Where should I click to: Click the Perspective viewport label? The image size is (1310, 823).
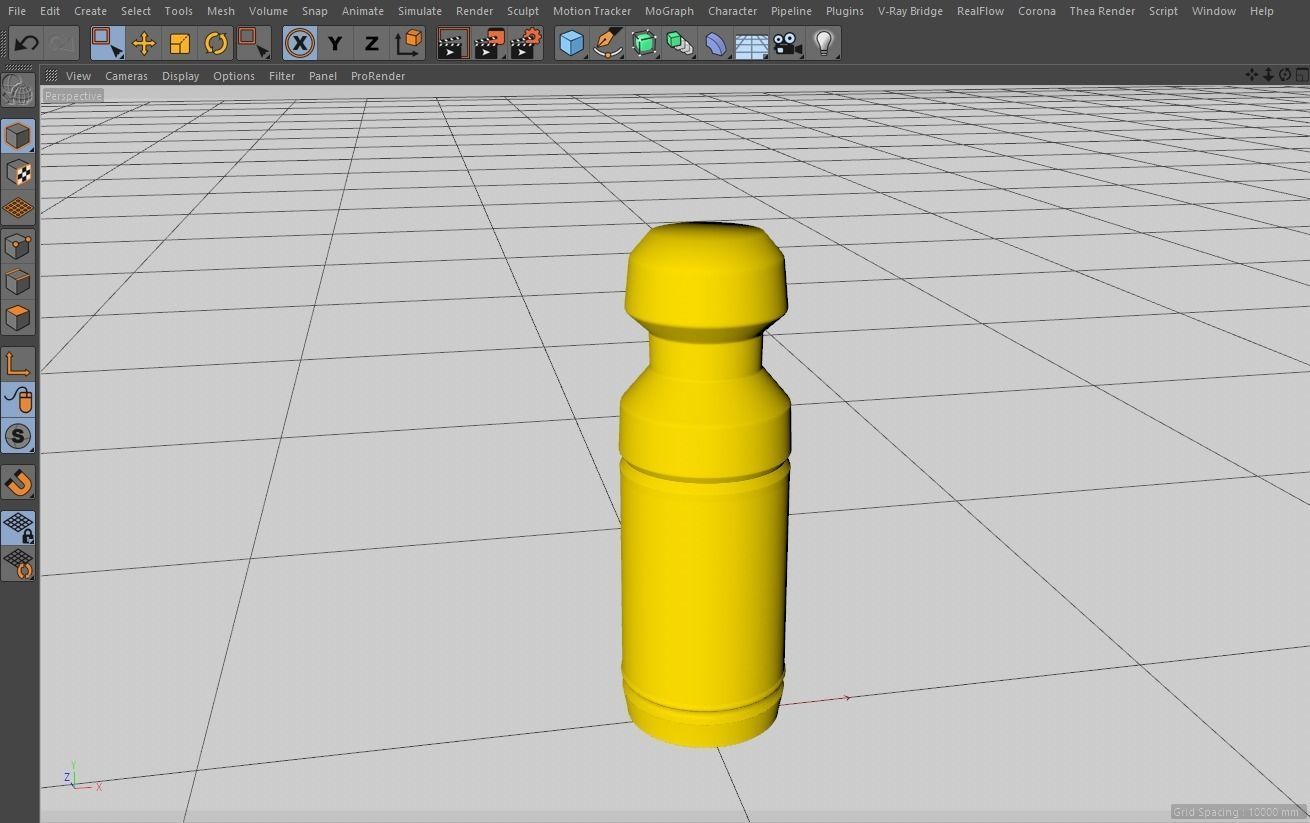click(x=73, y=96)
